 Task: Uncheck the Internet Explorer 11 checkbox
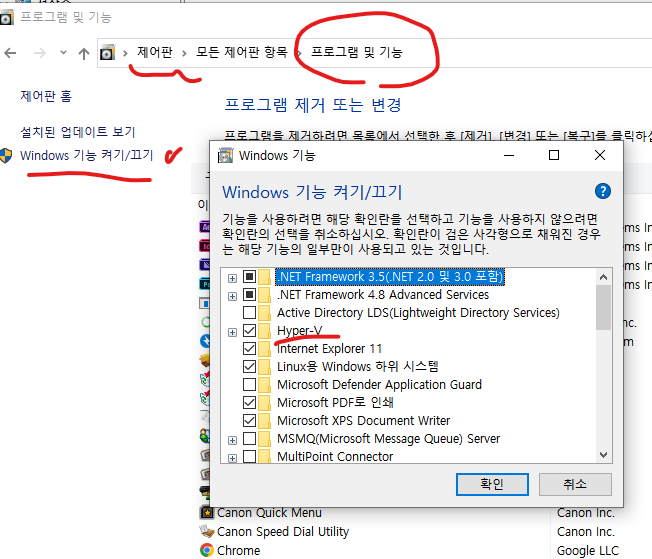click(249, 349)
